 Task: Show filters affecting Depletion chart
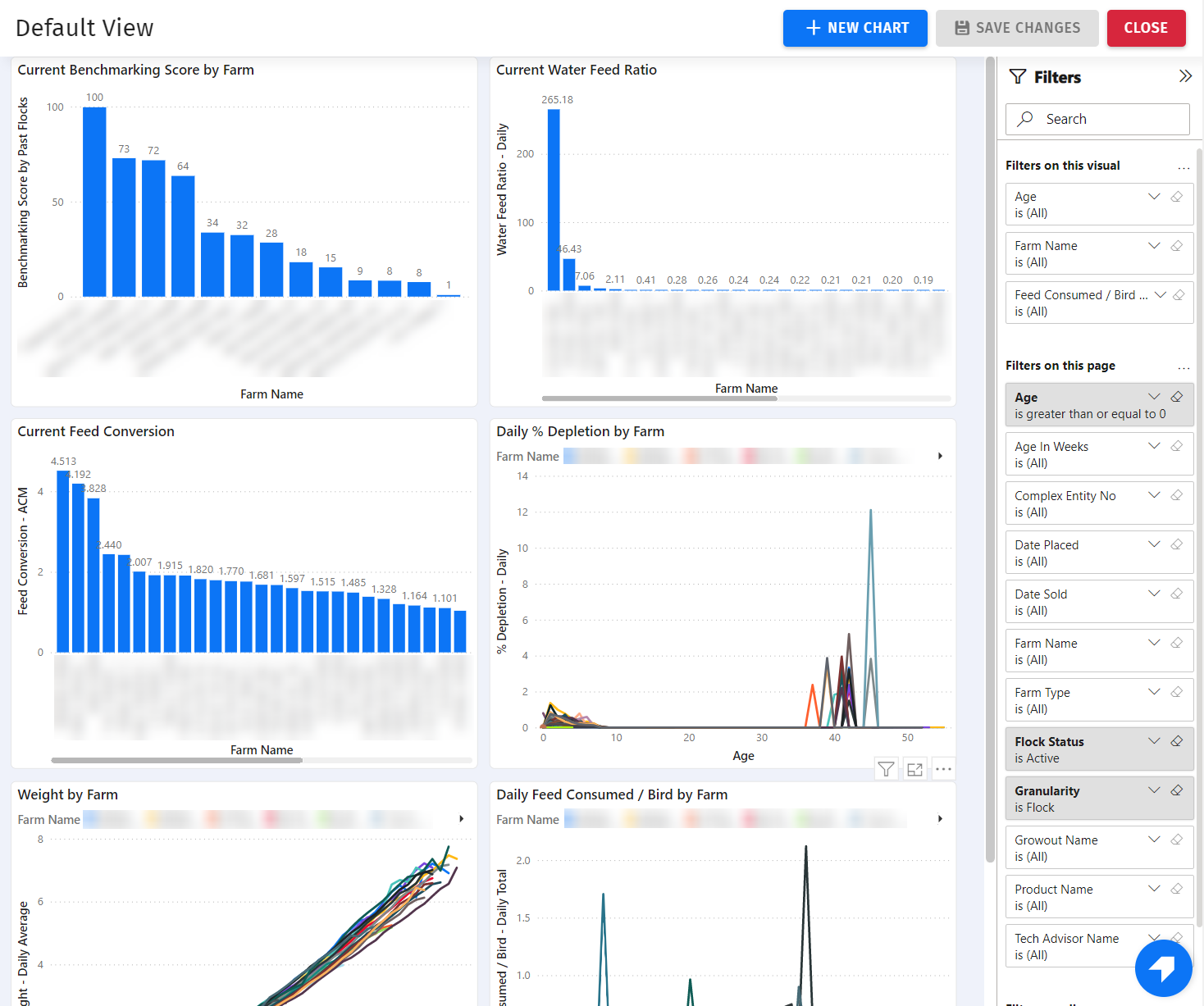[x=887, y=769]
